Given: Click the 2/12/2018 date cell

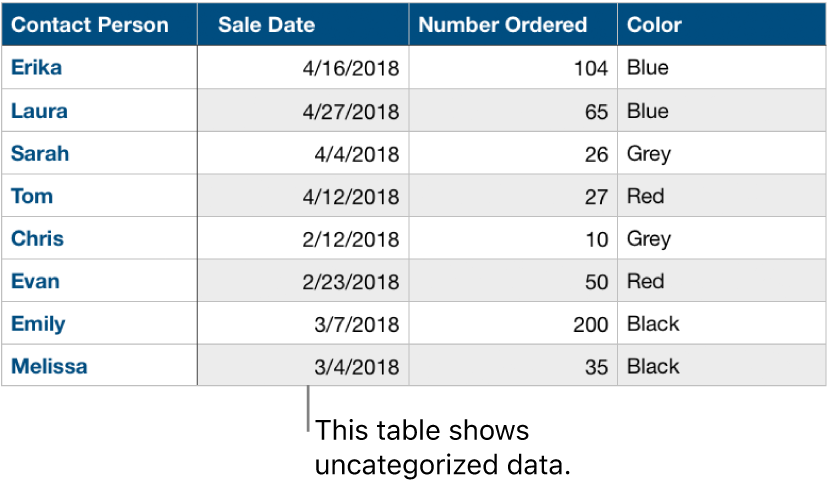Looking at the screenshot, I should pos(350,240).
